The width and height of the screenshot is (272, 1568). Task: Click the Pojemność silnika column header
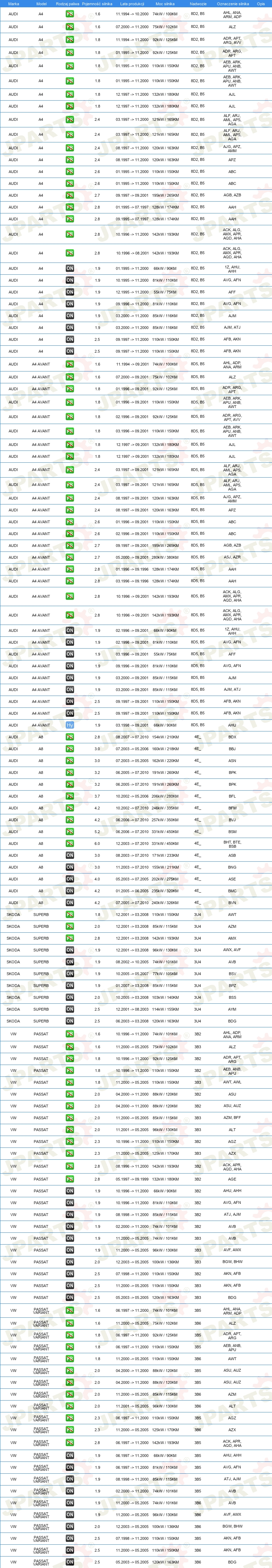(x=97, y=3)
